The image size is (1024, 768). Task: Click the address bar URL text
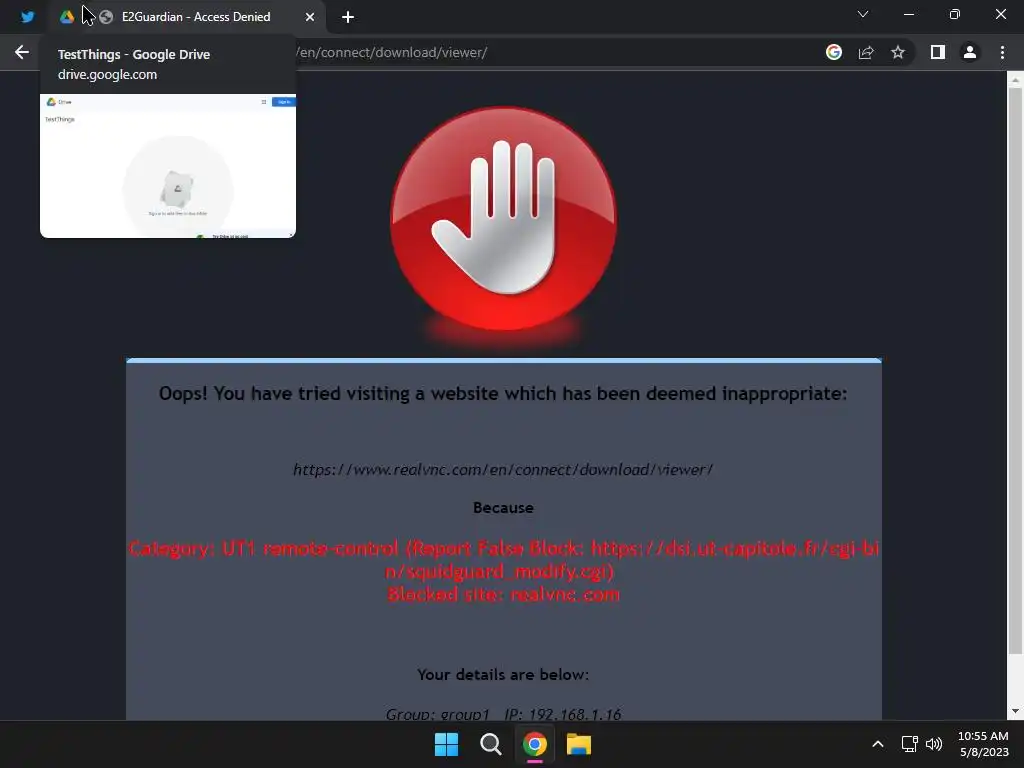pos(392,52)
